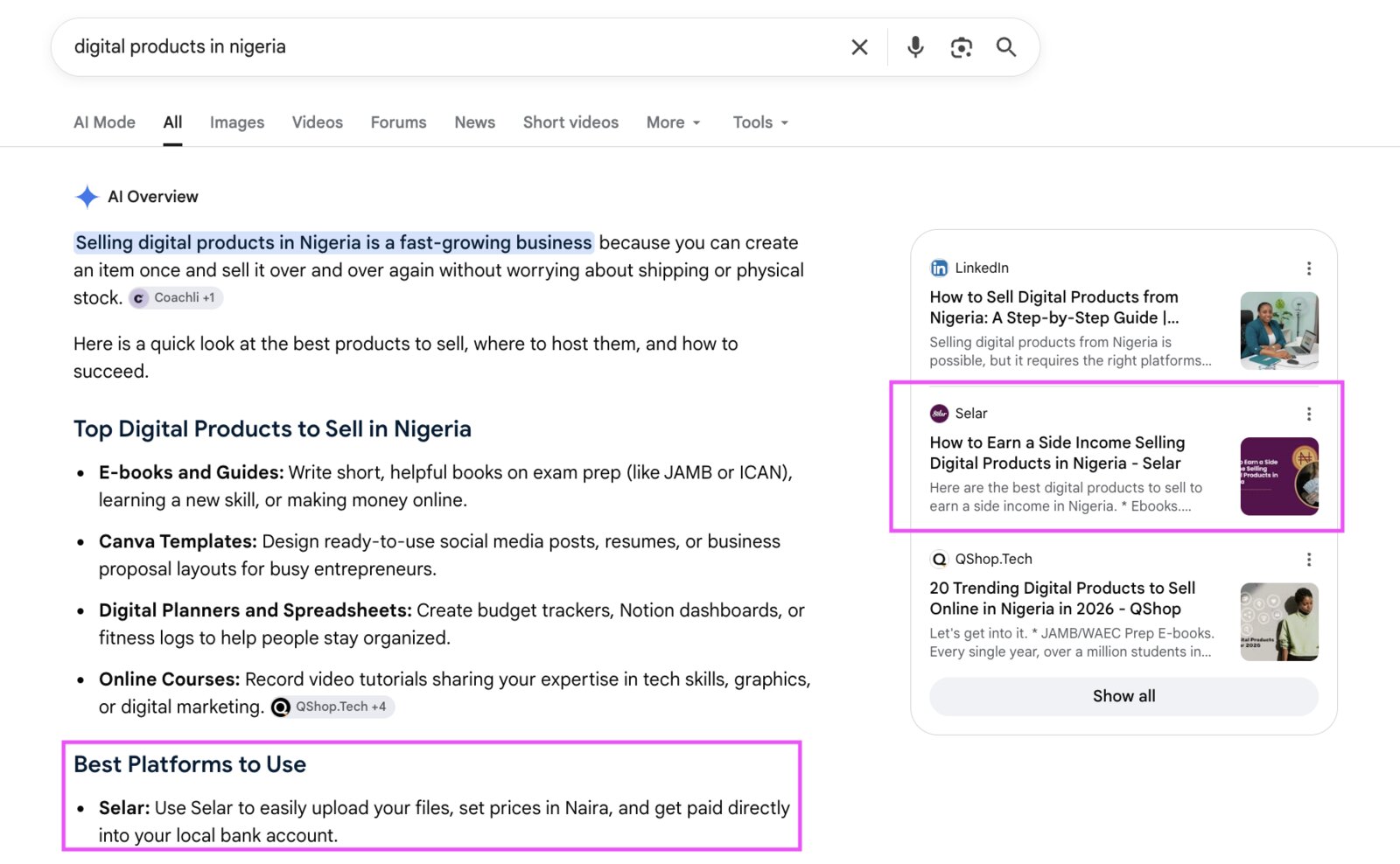
Task: Open the News tab
Action: (474, 122)
